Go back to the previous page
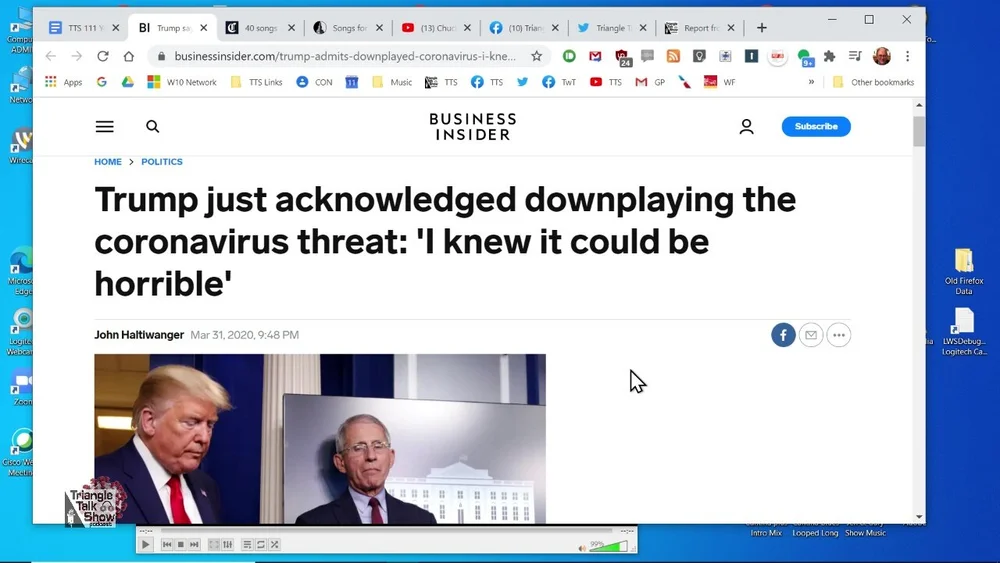 pos(50,56)
